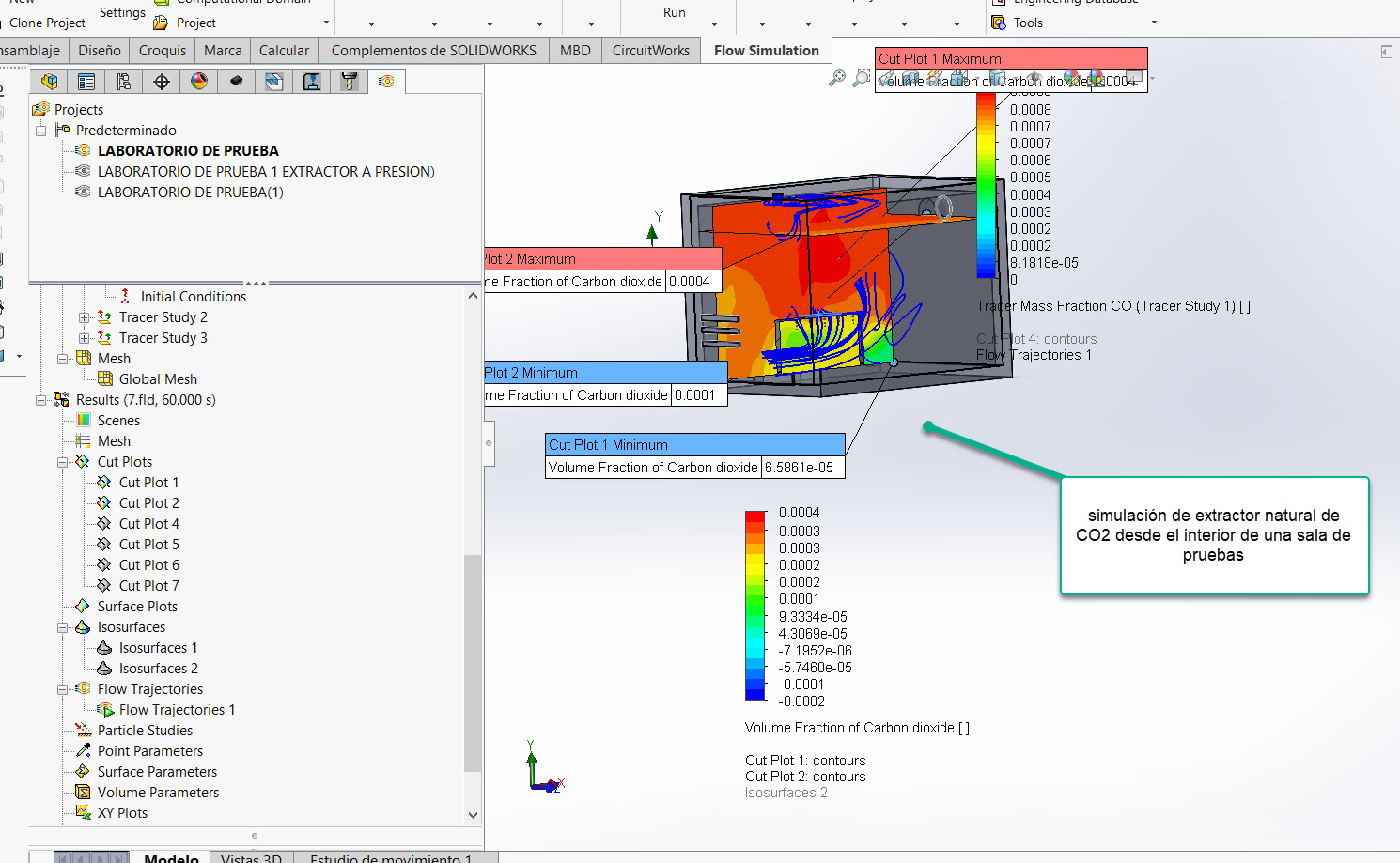Open the CircuitWorks chip tab icon
The height and width of the screenshot is (863, 1400).
pos(237,82)
